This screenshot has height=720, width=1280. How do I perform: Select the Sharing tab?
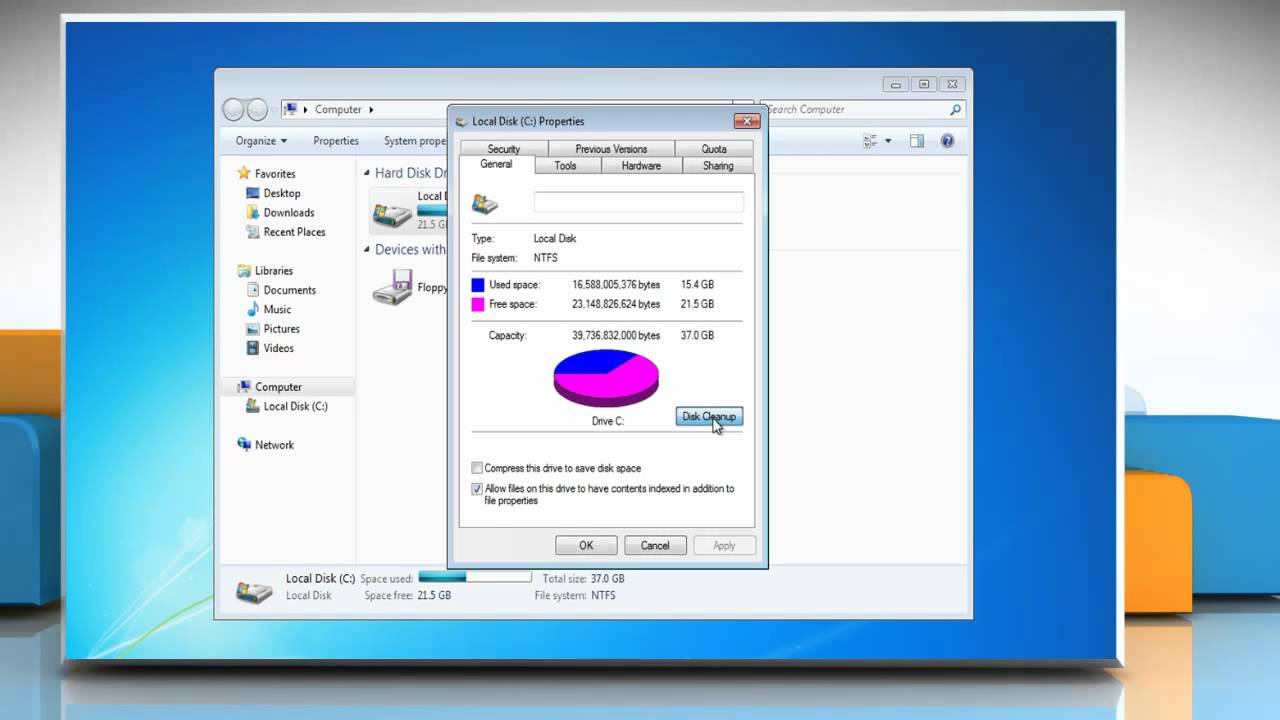pyautogui.click(x=718, y=166)
